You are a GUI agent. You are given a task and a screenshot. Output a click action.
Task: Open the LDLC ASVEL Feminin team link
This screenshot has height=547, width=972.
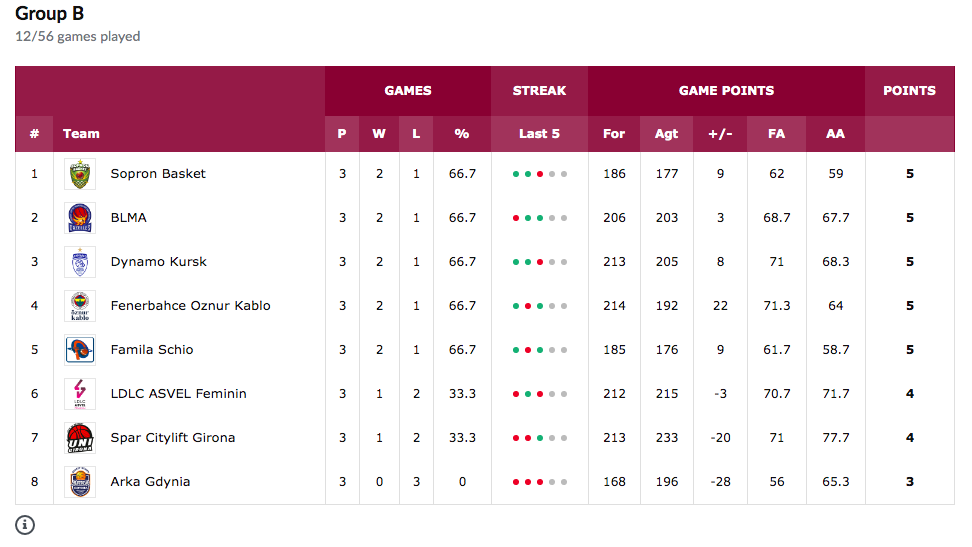click(x=179, y=394)
